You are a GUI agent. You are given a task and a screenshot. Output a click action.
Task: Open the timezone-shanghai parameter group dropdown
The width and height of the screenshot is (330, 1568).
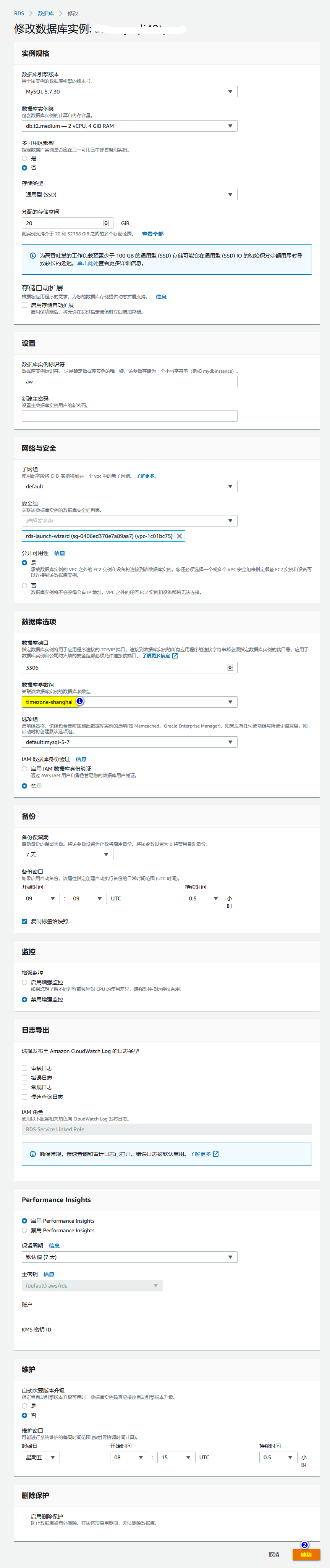130,702
